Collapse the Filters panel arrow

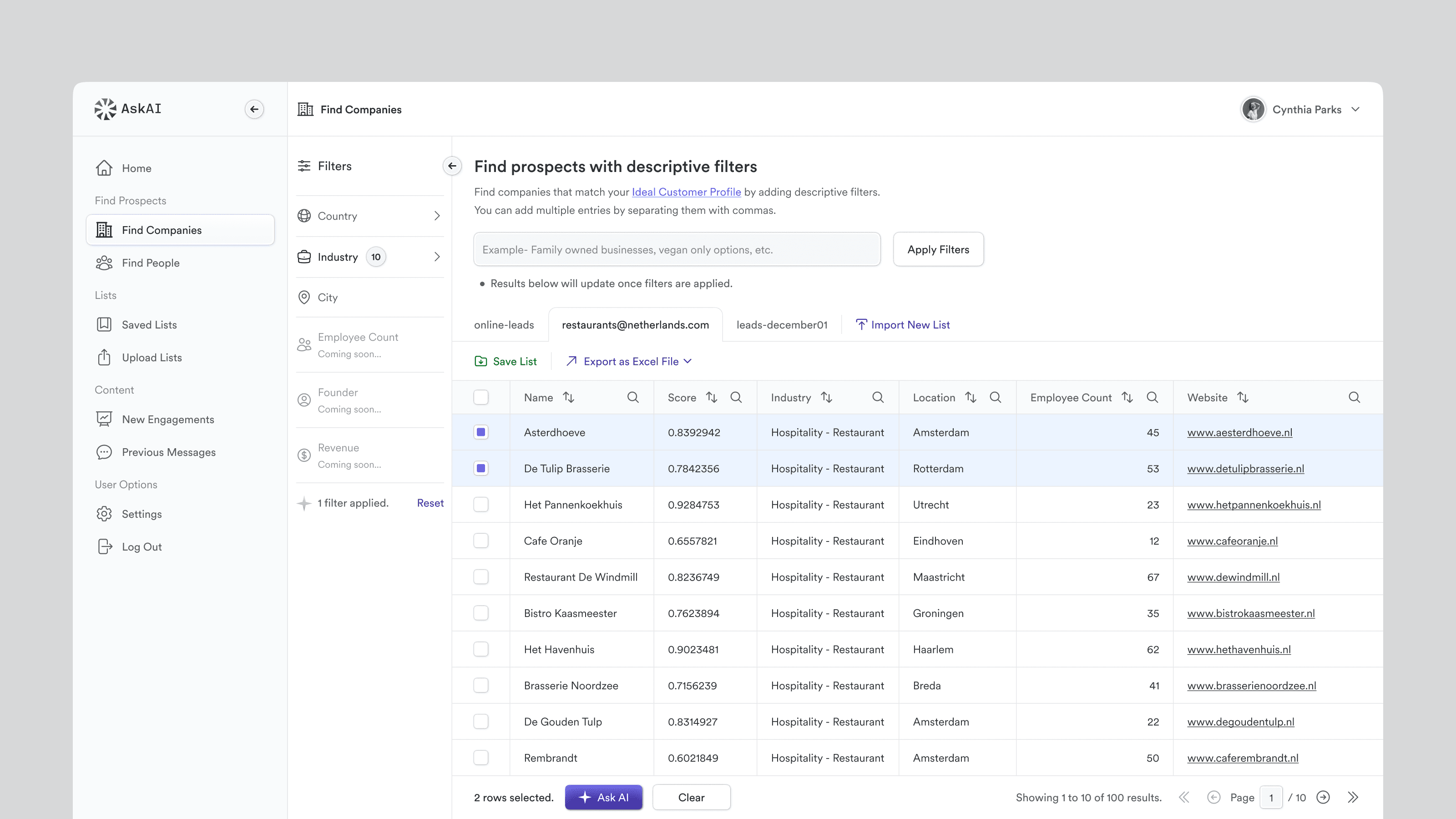452,166
